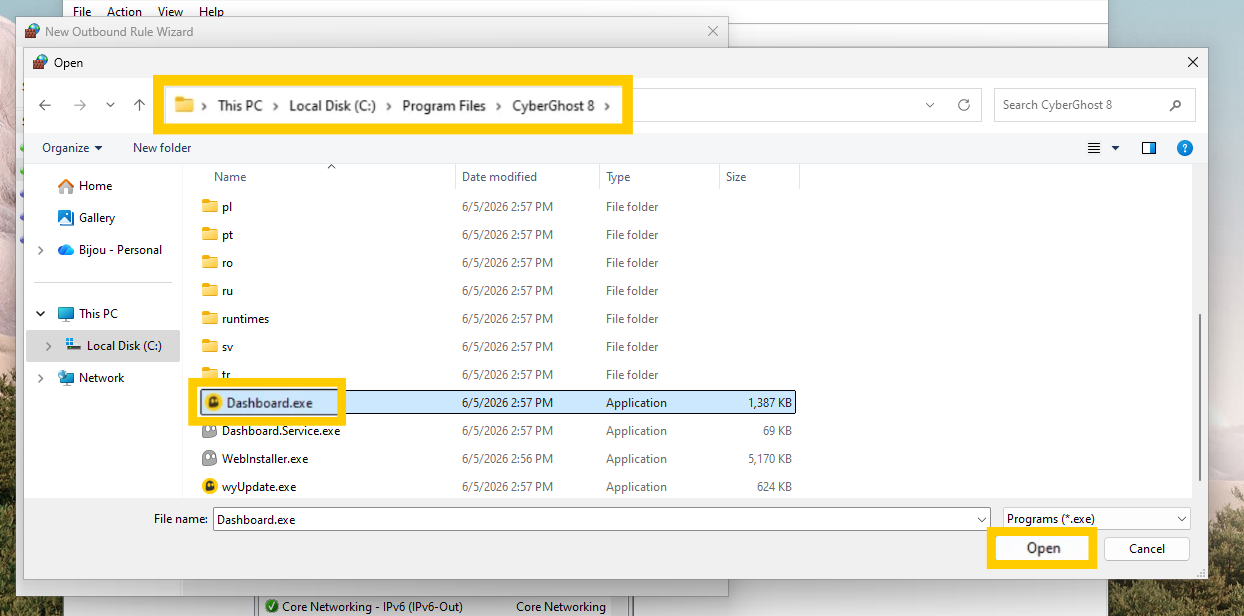Image resolution: width=1244 pixels, height=616 pixels.
Task: Go up one folder level
Action: pos(139,105)
